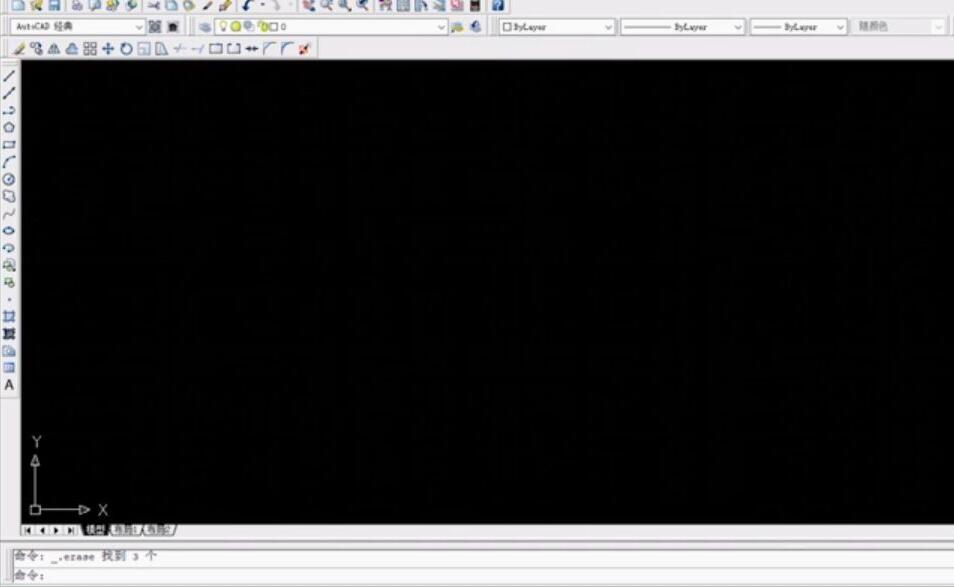Click layer 0 color swatch in layer dropdown
This screenshot has width=954, height=587.
coord(274,27)
